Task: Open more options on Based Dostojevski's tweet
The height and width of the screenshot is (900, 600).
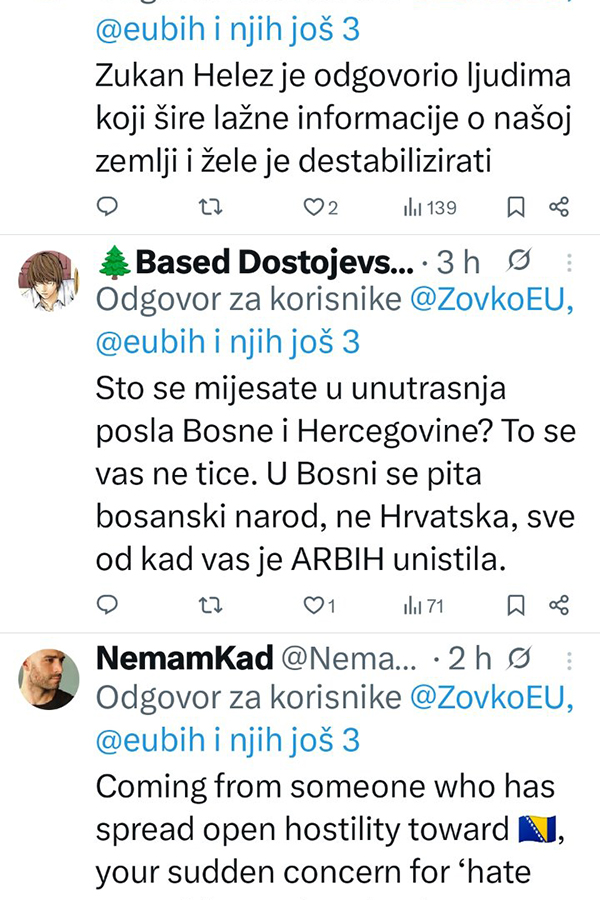Action: (569, 263)
